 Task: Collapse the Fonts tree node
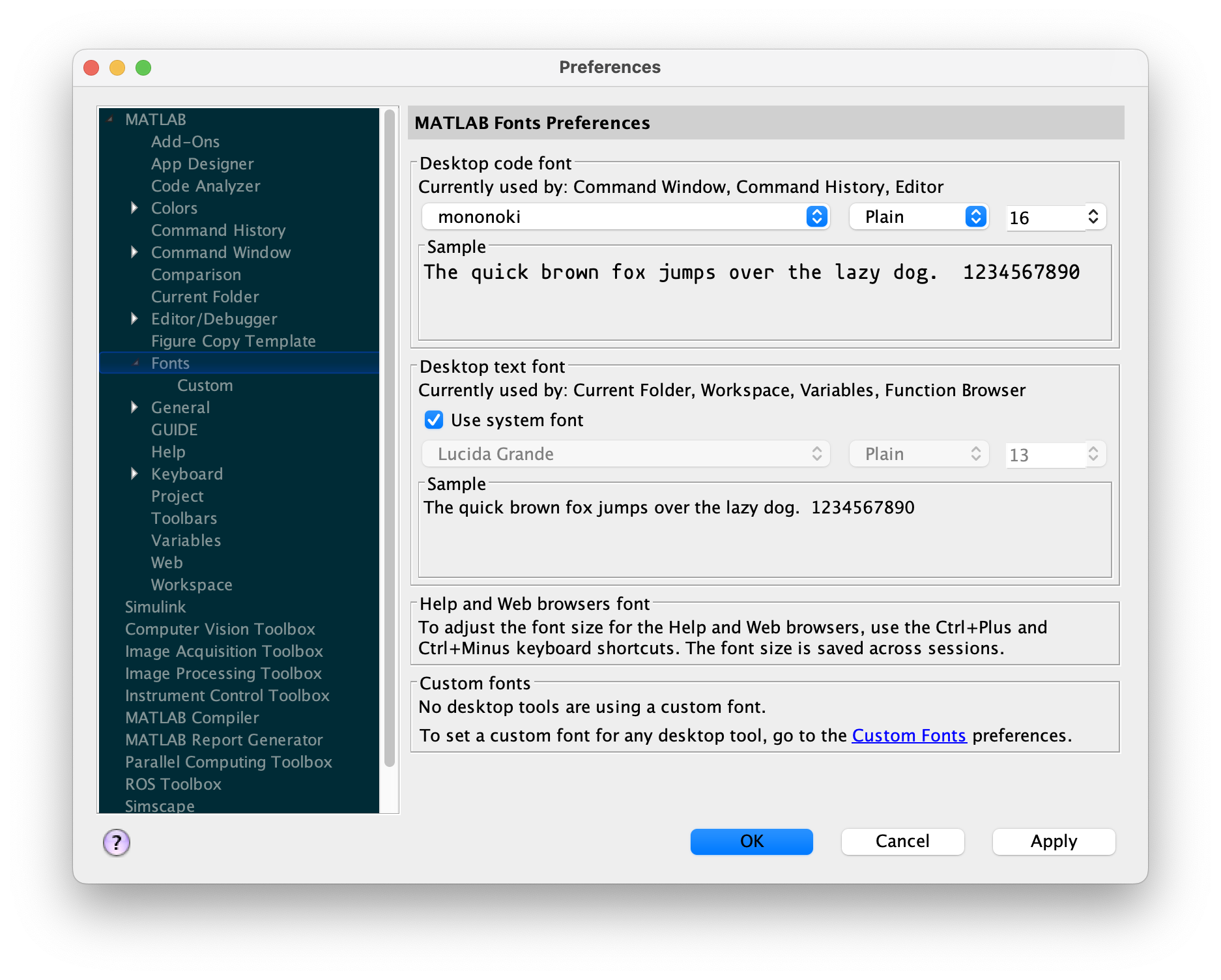(x=136, y=363)
